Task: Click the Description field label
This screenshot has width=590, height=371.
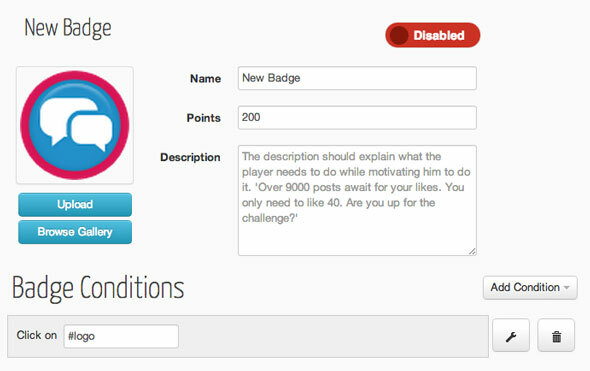Action: click(x=190, y=157)
